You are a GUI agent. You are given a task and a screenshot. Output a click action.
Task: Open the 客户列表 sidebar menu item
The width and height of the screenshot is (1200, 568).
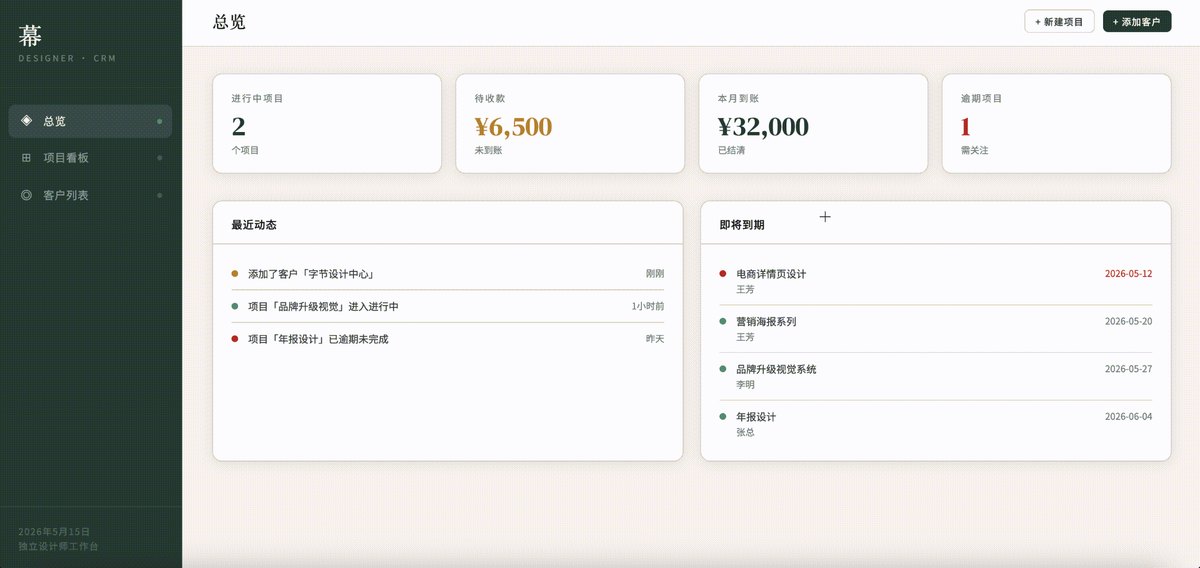tap(90, 195)
